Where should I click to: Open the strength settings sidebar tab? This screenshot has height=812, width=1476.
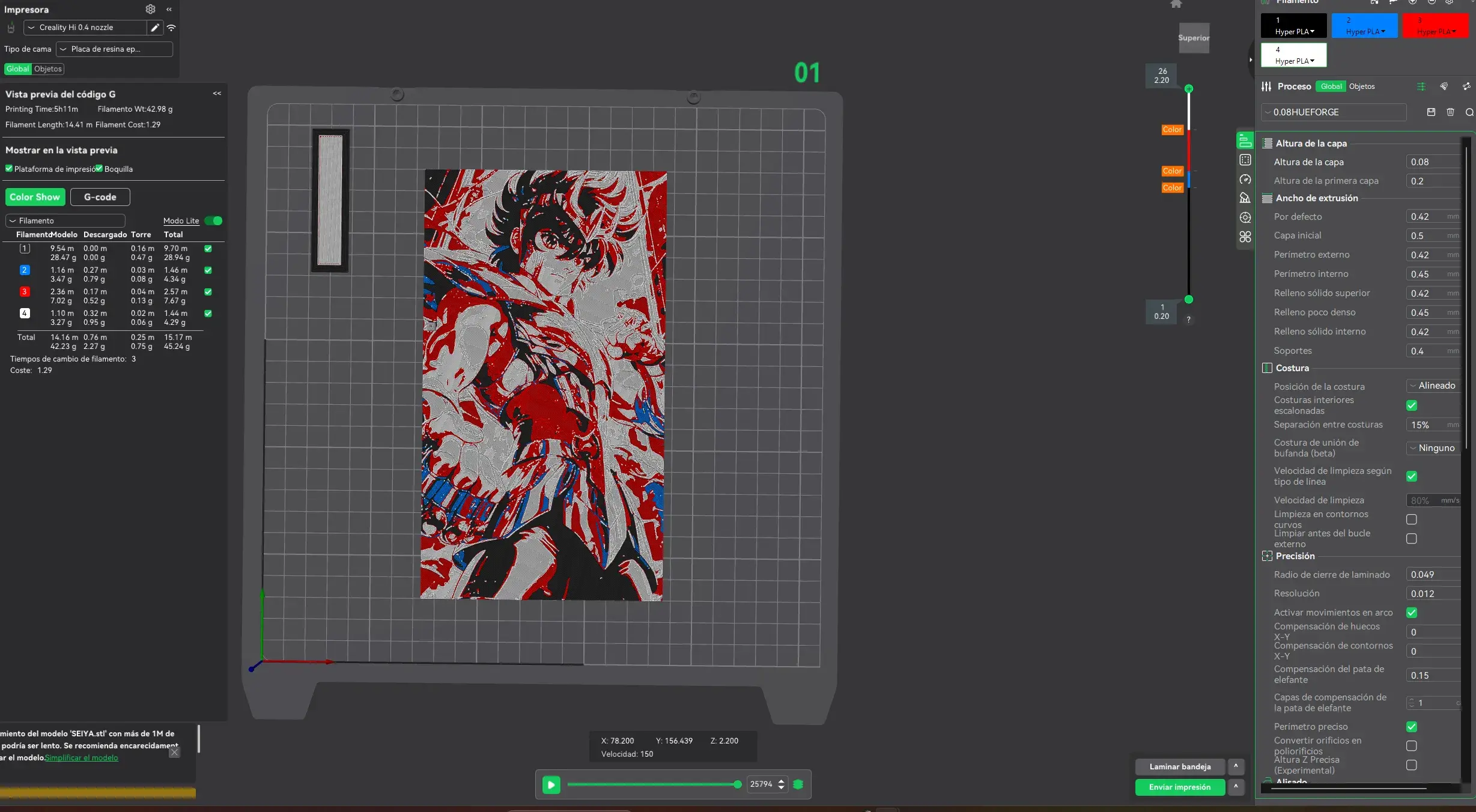tap(1245, 160)
